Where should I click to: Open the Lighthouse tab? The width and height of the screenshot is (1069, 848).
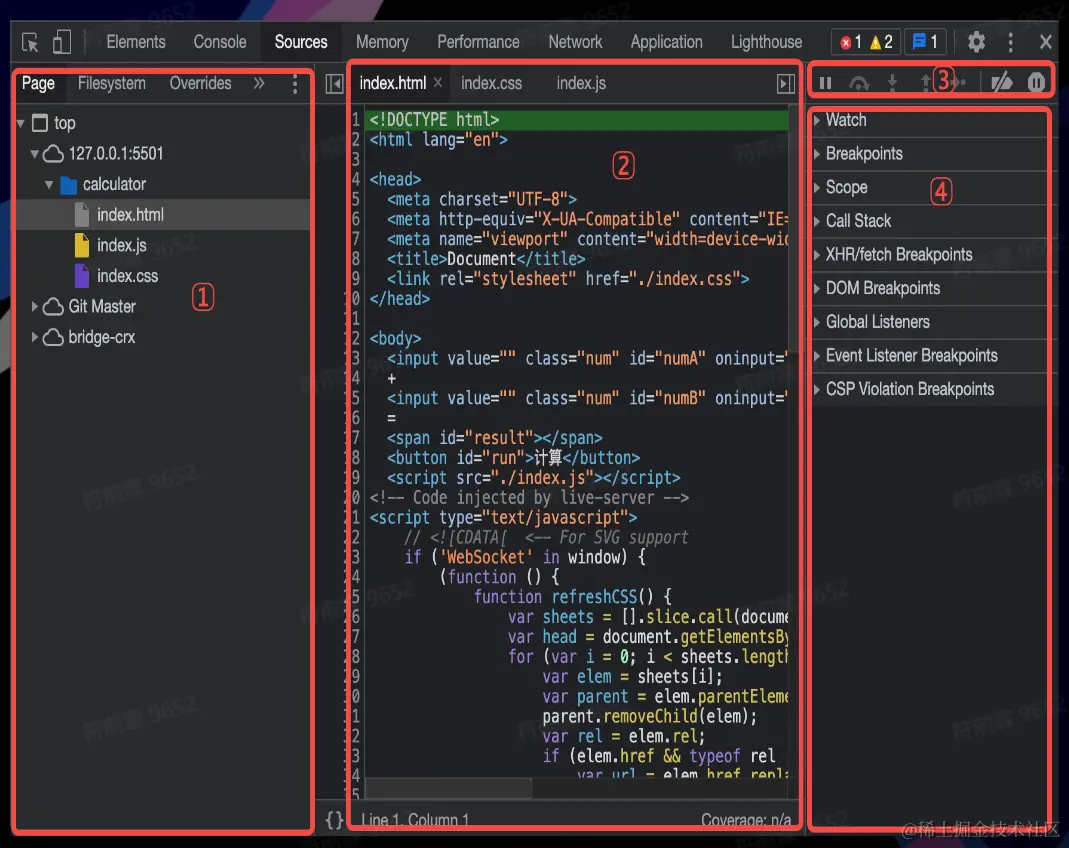(x=766, y=42)
